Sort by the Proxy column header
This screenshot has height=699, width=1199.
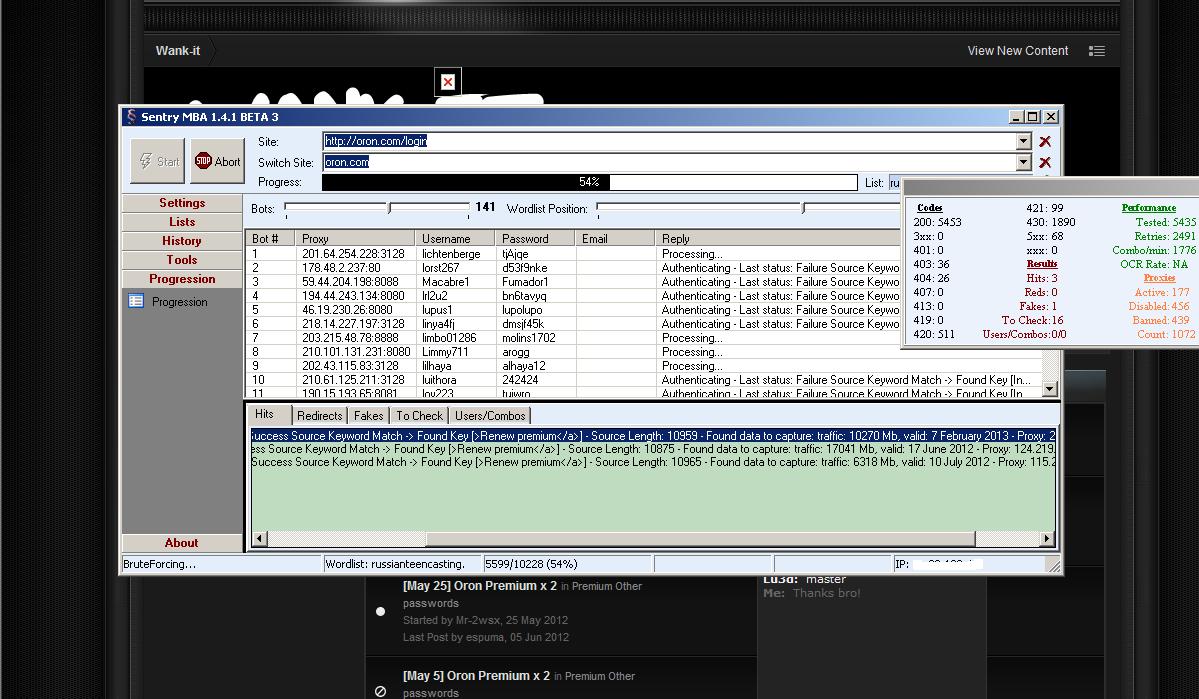356,239
